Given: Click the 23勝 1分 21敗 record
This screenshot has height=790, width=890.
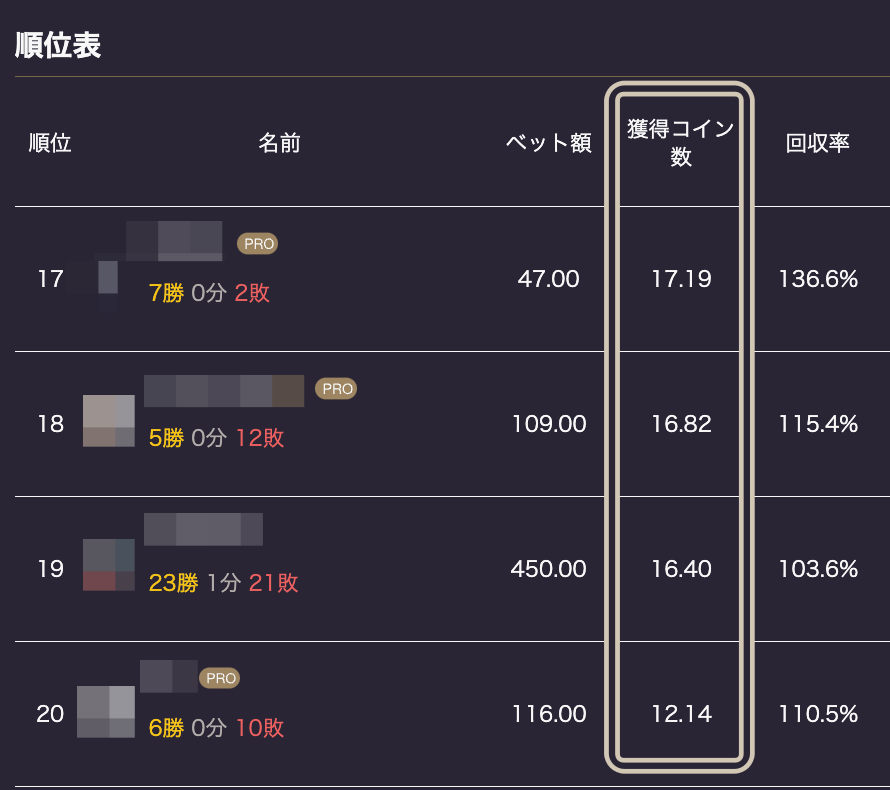Looking at the screenshot, I should (223, 583).
